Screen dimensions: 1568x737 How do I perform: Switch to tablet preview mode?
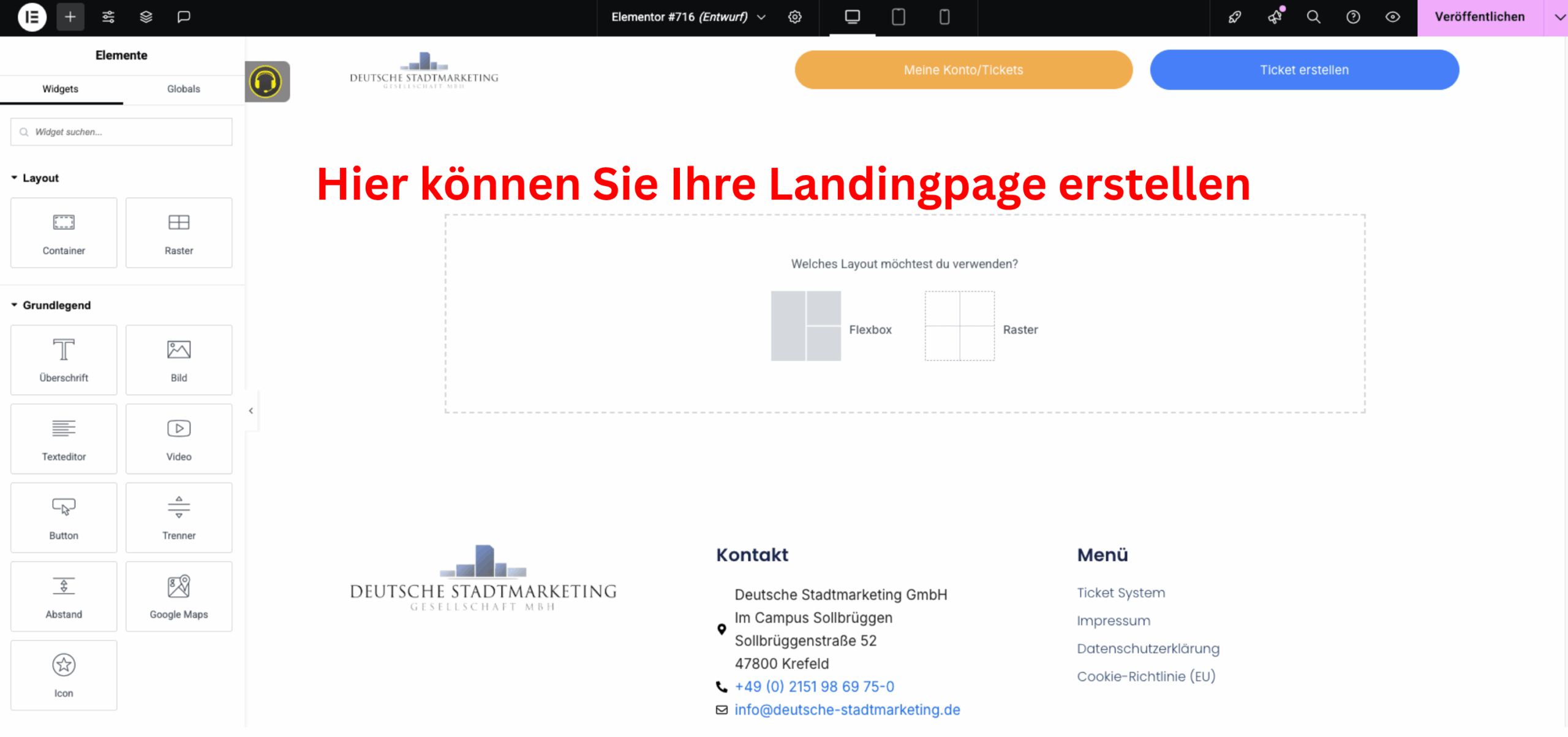pos(897,17)
